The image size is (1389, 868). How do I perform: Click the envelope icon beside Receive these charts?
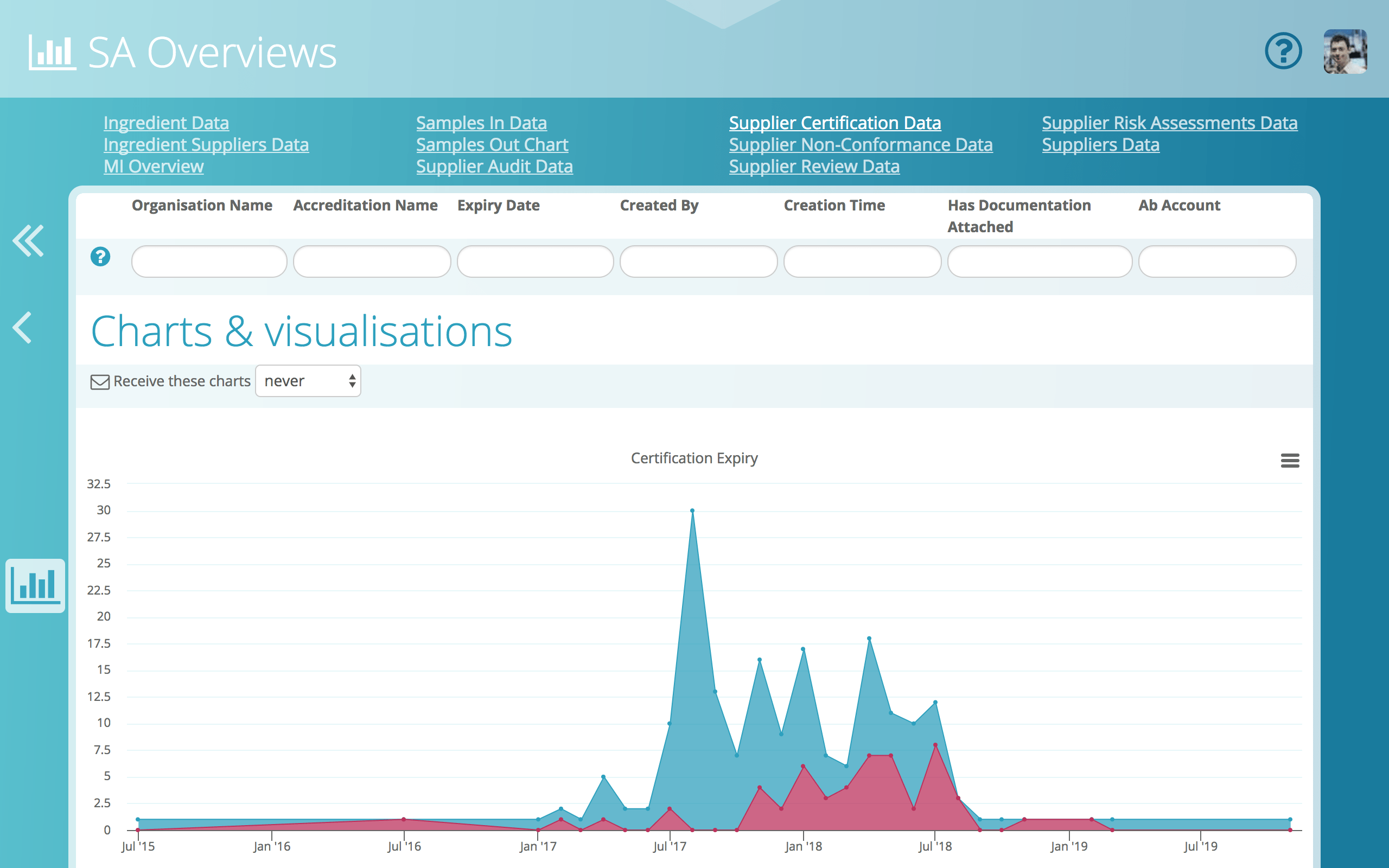tap(99, 381)
